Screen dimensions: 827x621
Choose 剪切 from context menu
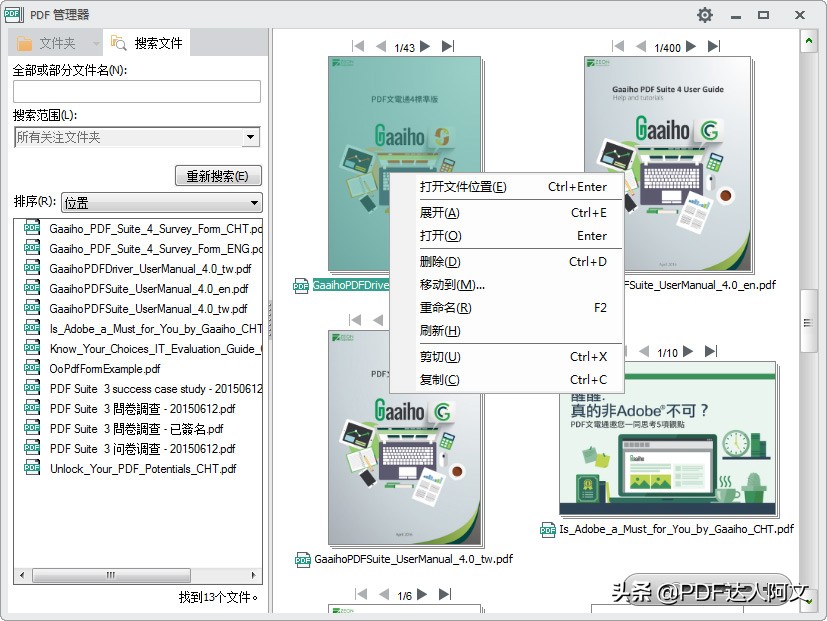pos(507,357)
